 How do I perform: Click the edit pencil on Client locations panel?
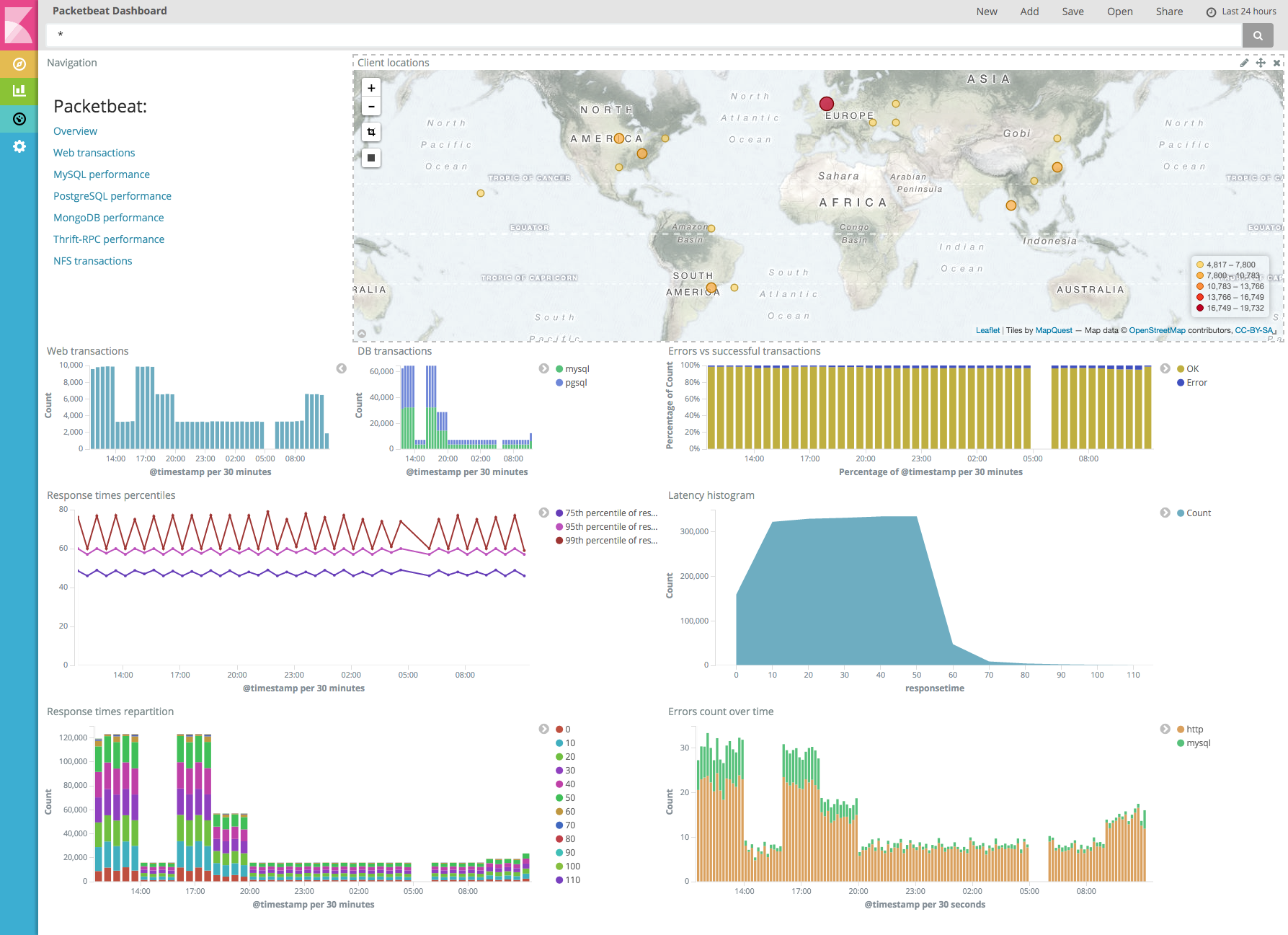[x=1244, y=63]
